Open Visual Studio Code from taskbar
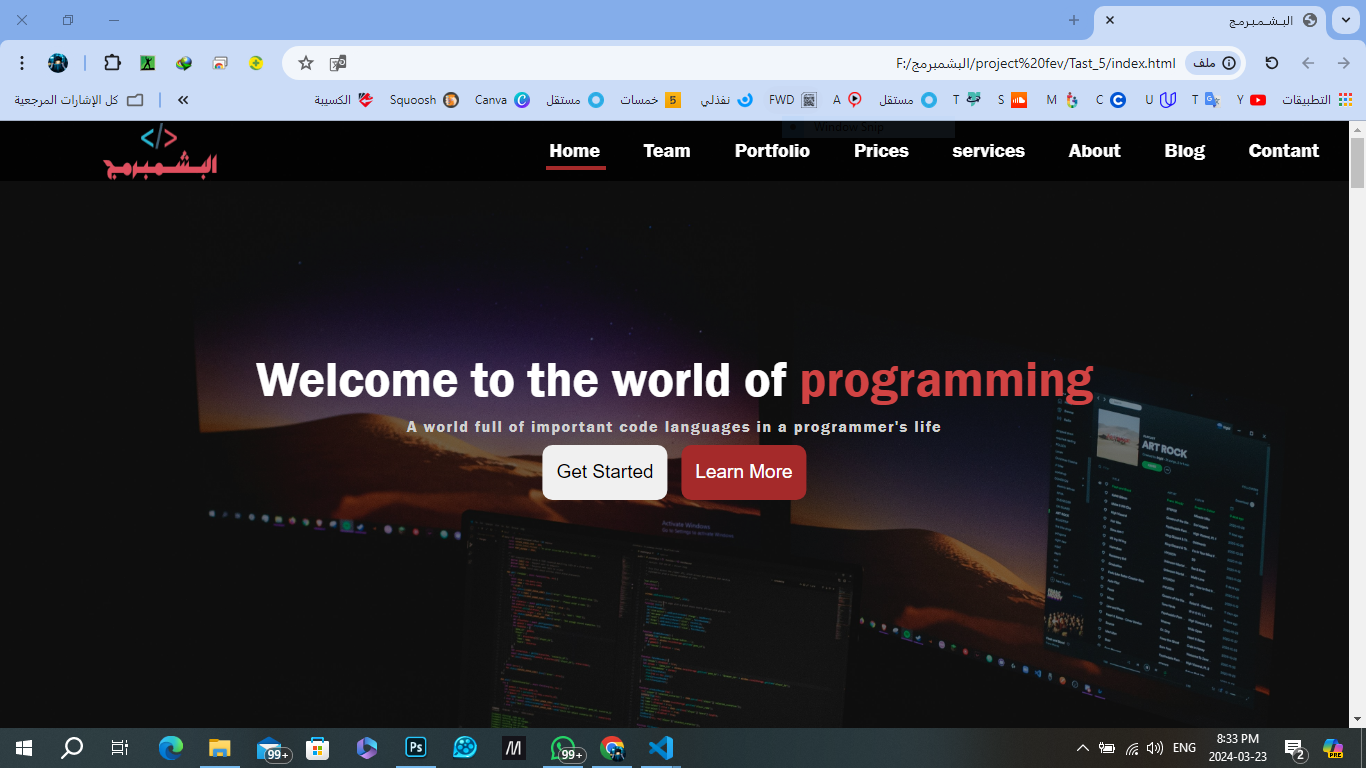 point(660,747)
